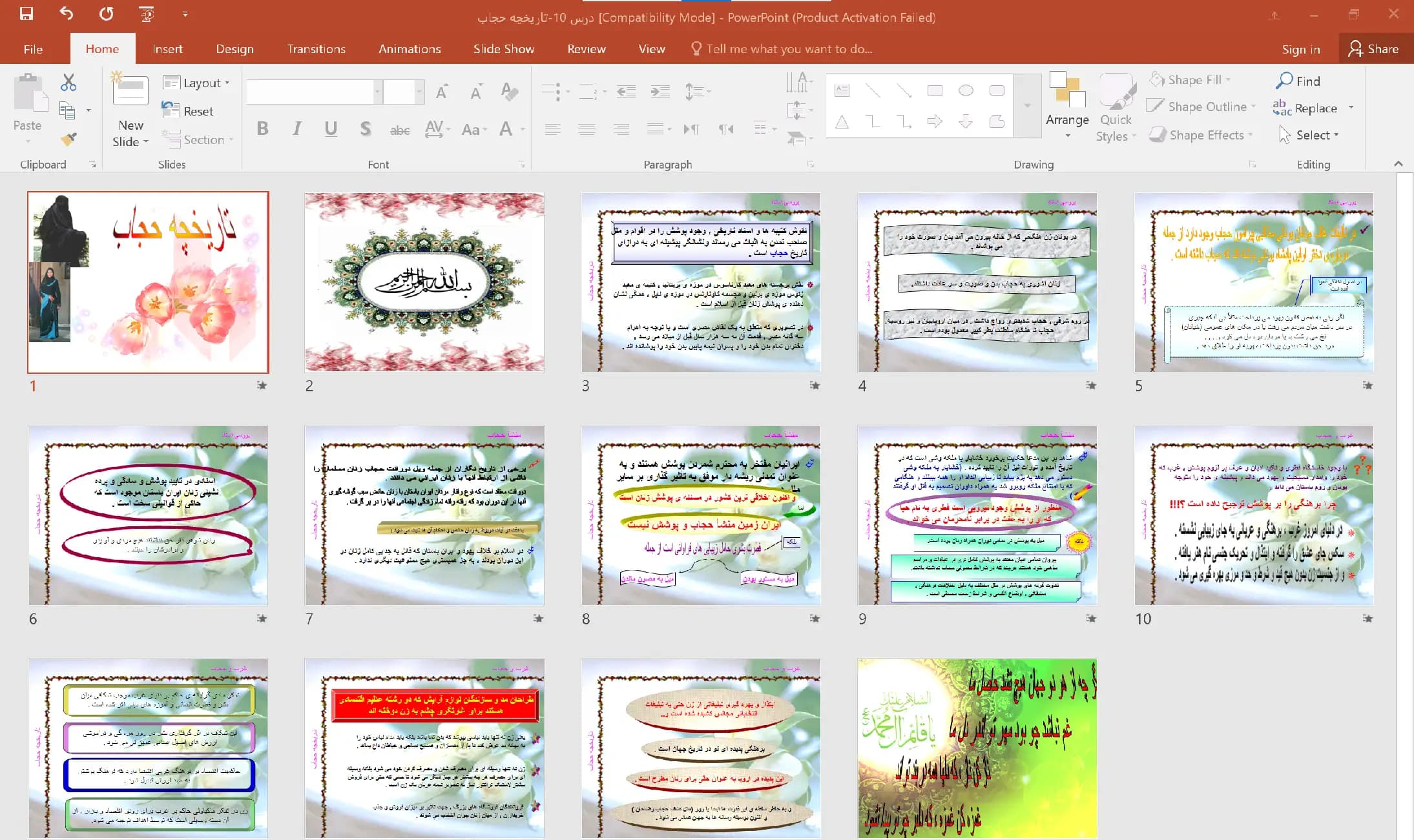Click the New Slide icon
The width and height of the screenshot is (1414, 840).
tap(130, 91)
